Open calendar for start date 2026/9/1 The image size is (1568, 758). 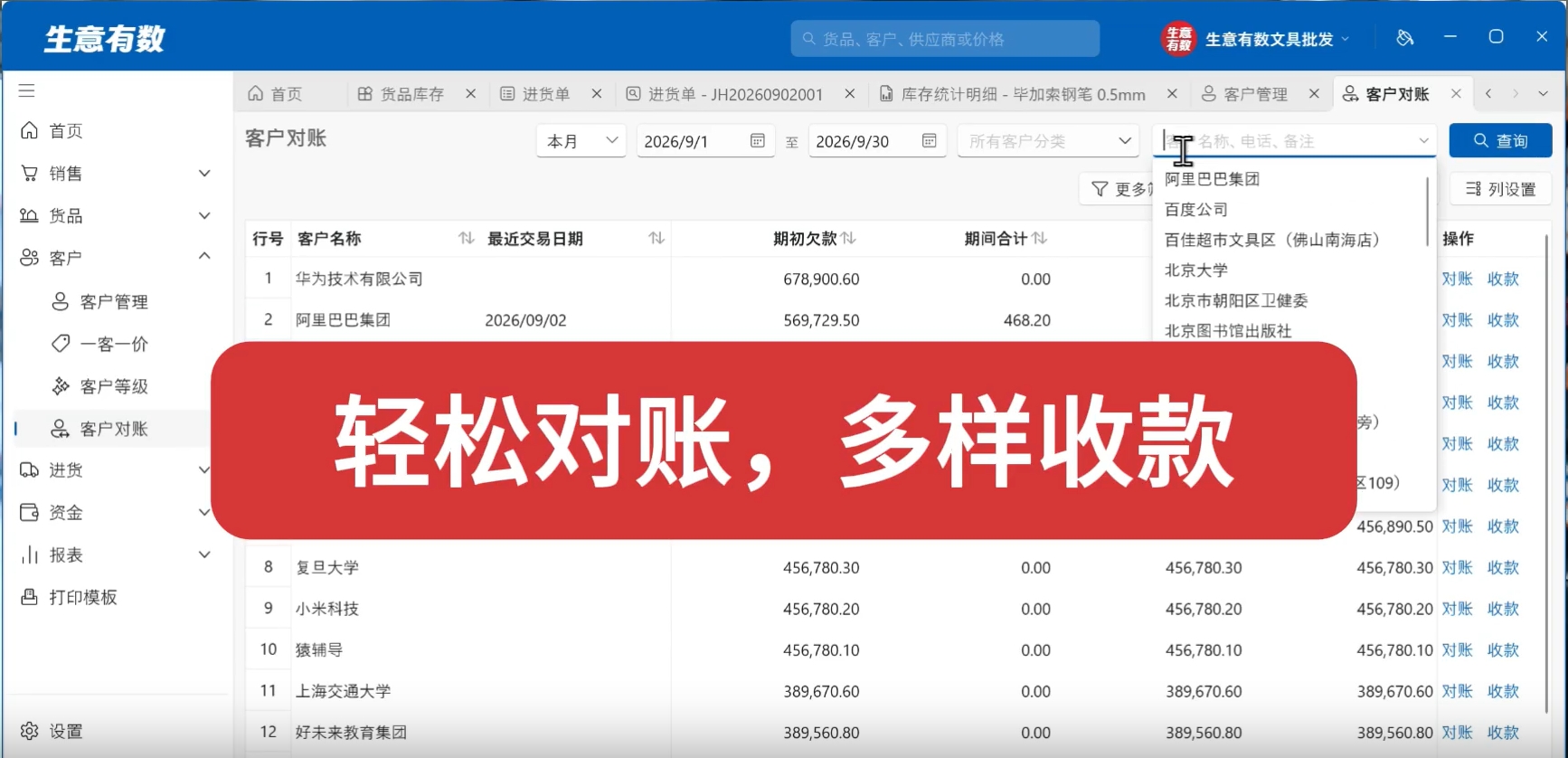tap(758, 140)
